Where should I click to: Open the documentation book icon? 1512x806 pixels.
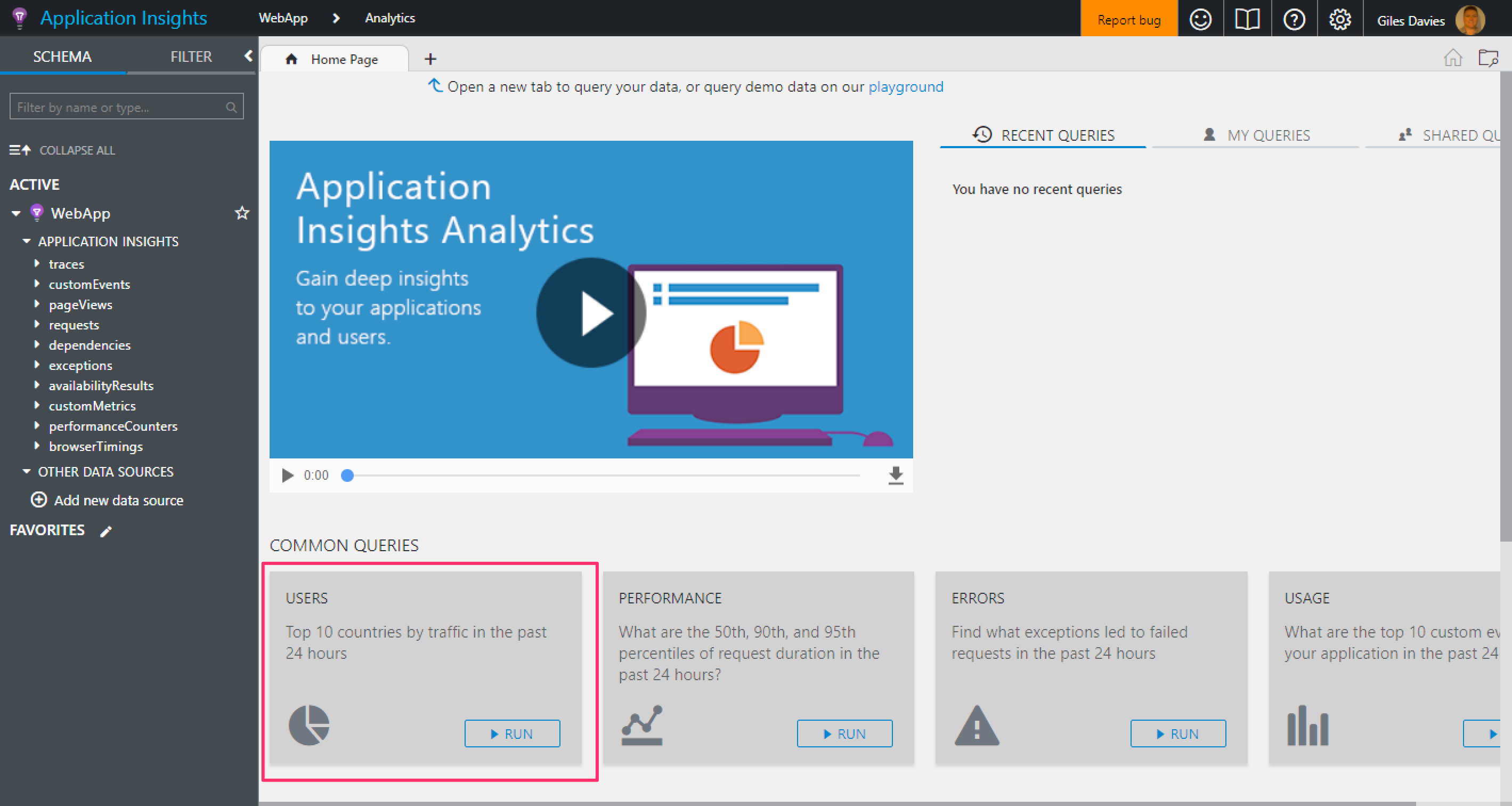click(x=1247, y=19)
